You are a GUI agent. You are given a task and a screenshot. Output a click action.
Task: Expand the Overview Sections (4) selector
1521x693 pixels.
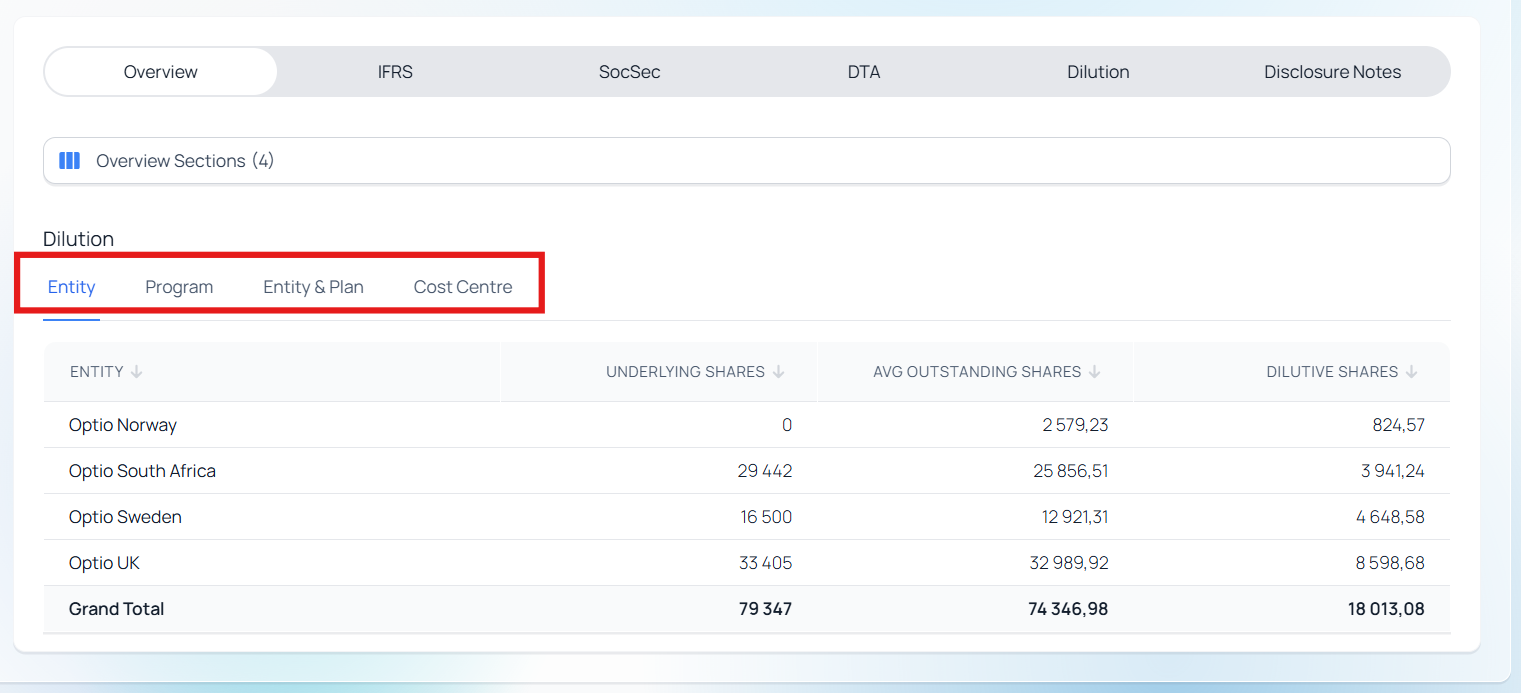(x=747, y=161)
